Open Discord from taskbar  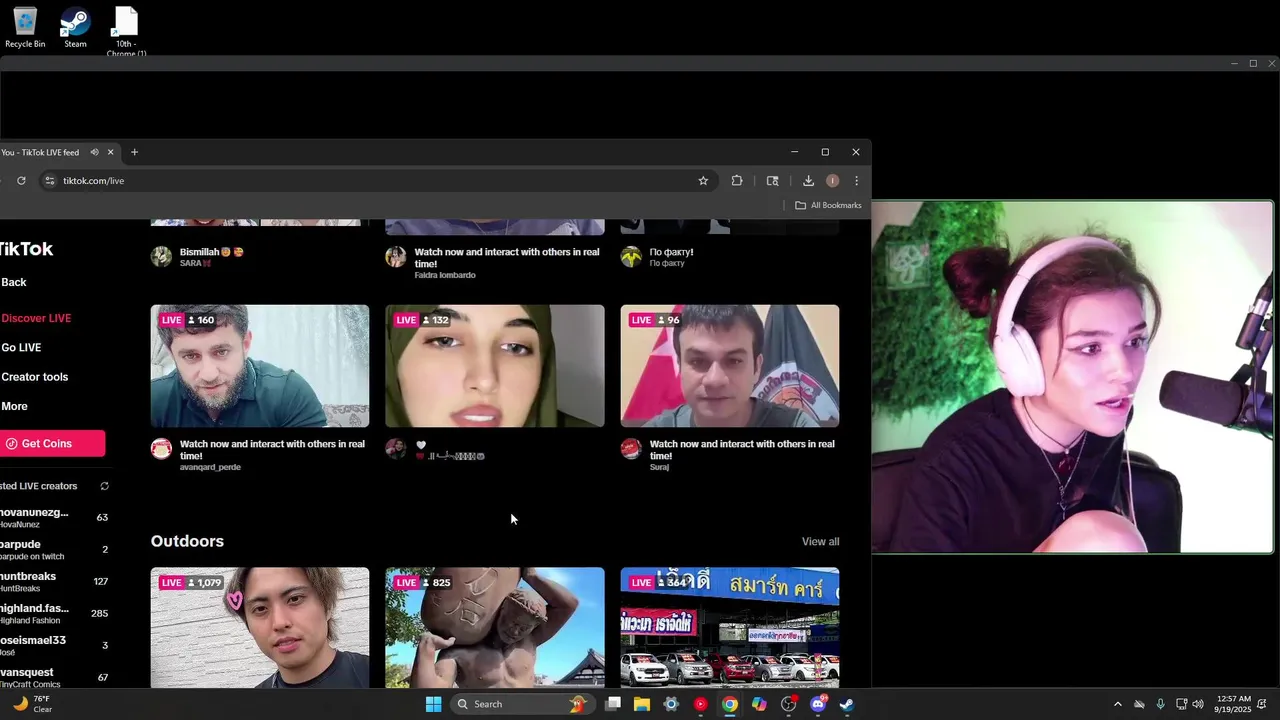click(818, 704)
